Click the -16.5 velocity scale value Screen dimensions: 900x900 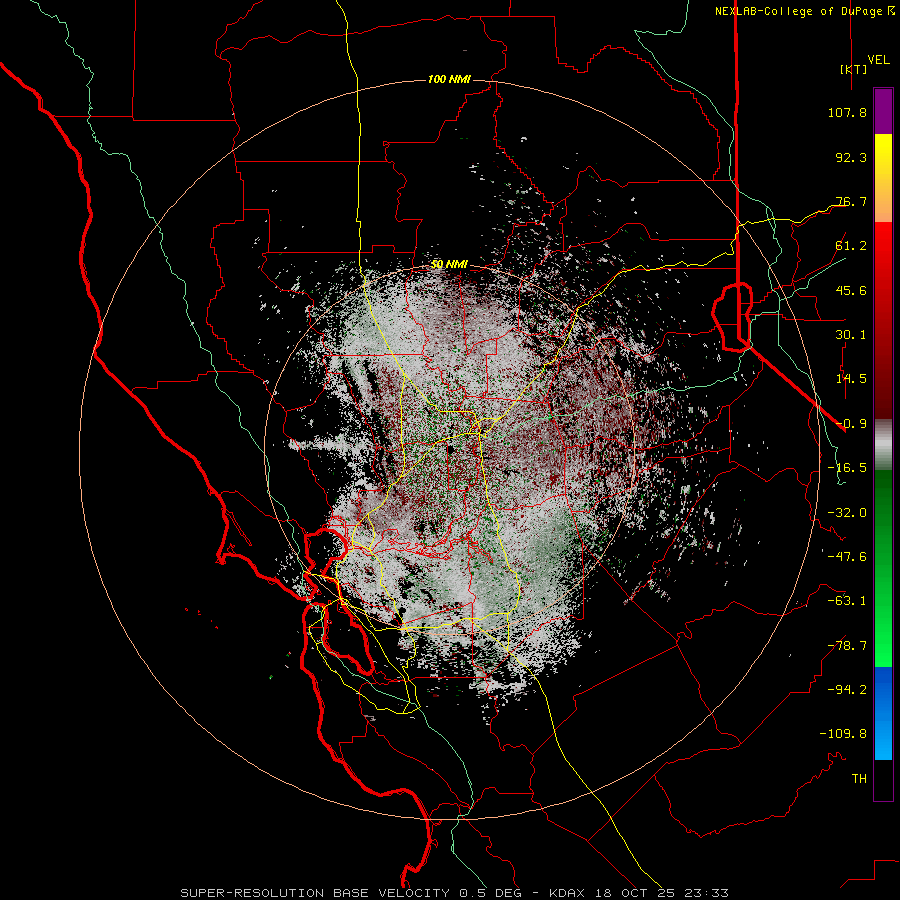(847, 468)
